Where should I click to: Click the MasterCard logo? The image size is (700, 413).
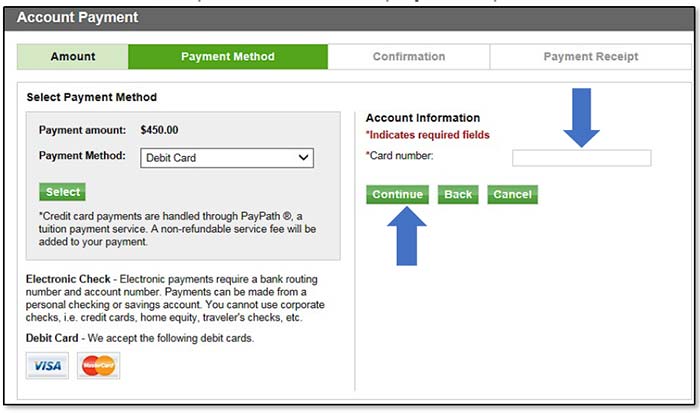coord(98,366)
